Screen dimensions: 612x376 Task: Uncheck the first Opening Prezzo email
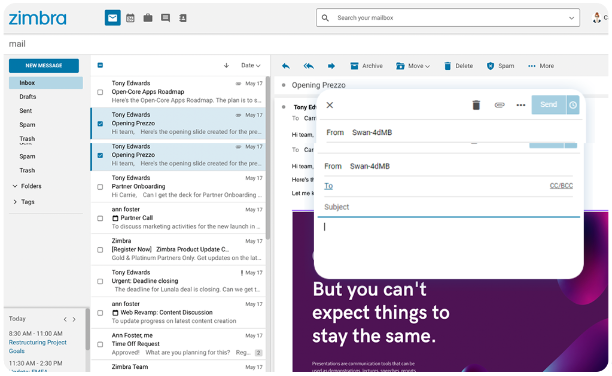[x=100, y=123]
